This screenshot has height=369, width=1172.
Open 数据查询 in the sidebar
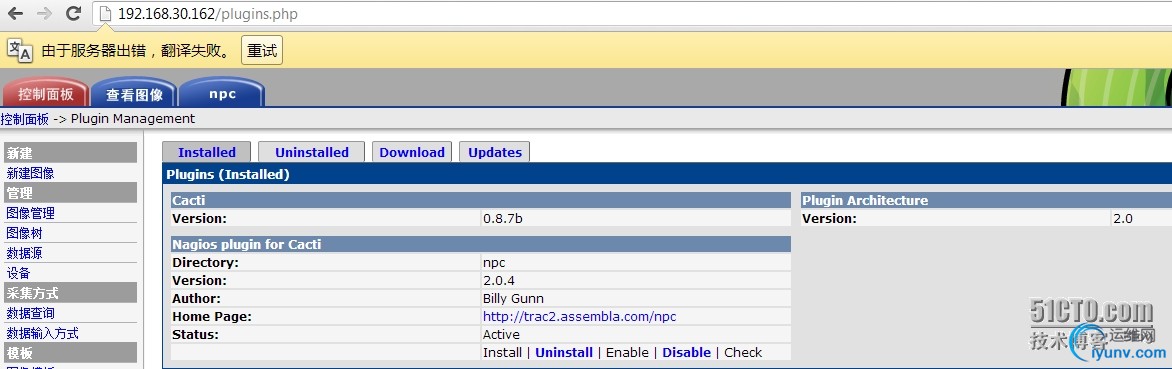31,313
